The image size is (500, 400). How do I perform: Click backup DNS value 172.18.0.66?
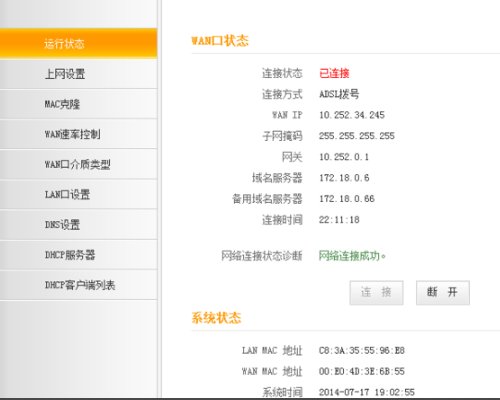click(x=347, y=199)
